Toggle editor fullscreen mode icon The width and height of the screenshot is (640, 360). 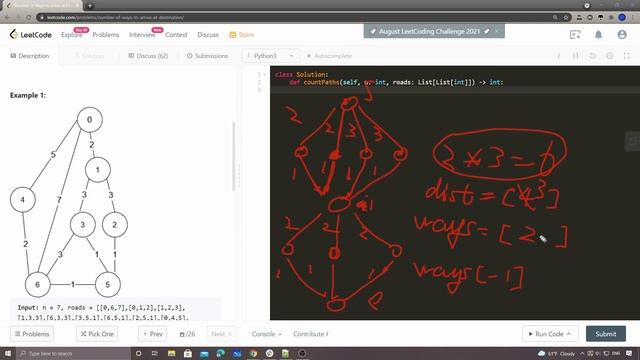(627, 56)
